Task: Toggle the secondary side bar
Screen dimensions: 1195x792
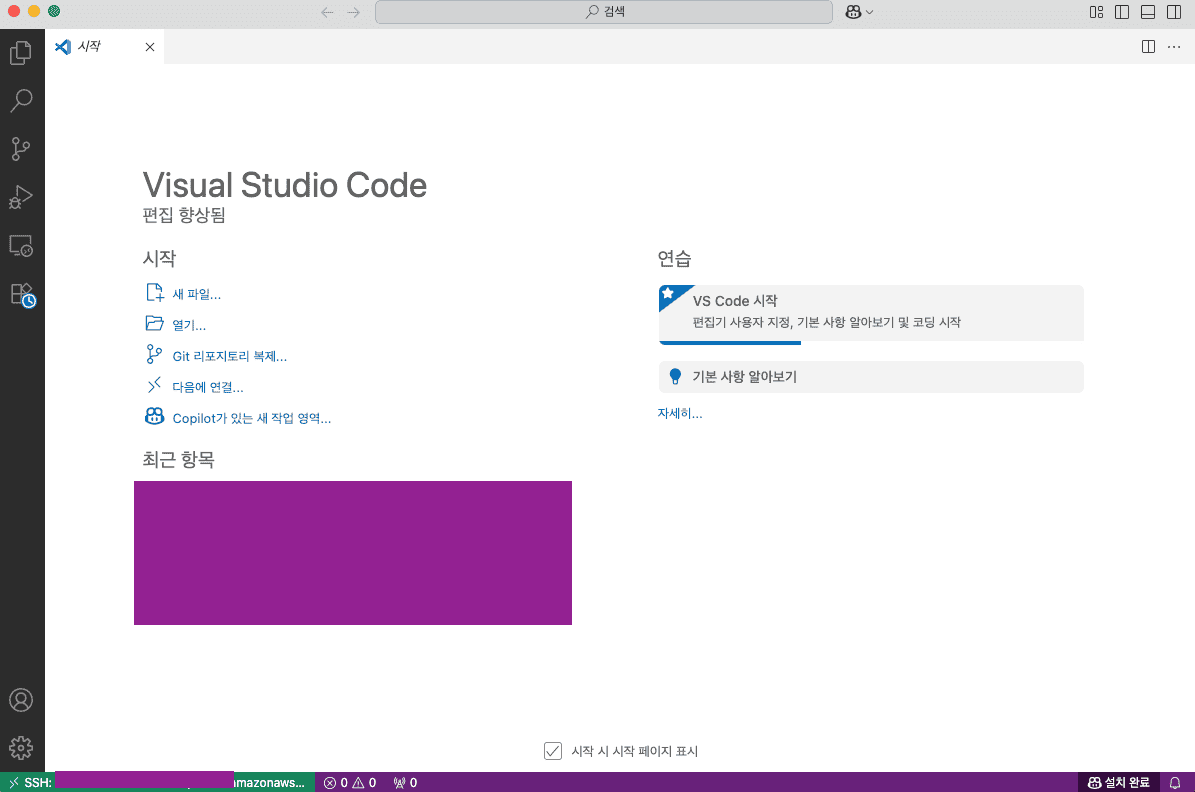Action: 1174,12
